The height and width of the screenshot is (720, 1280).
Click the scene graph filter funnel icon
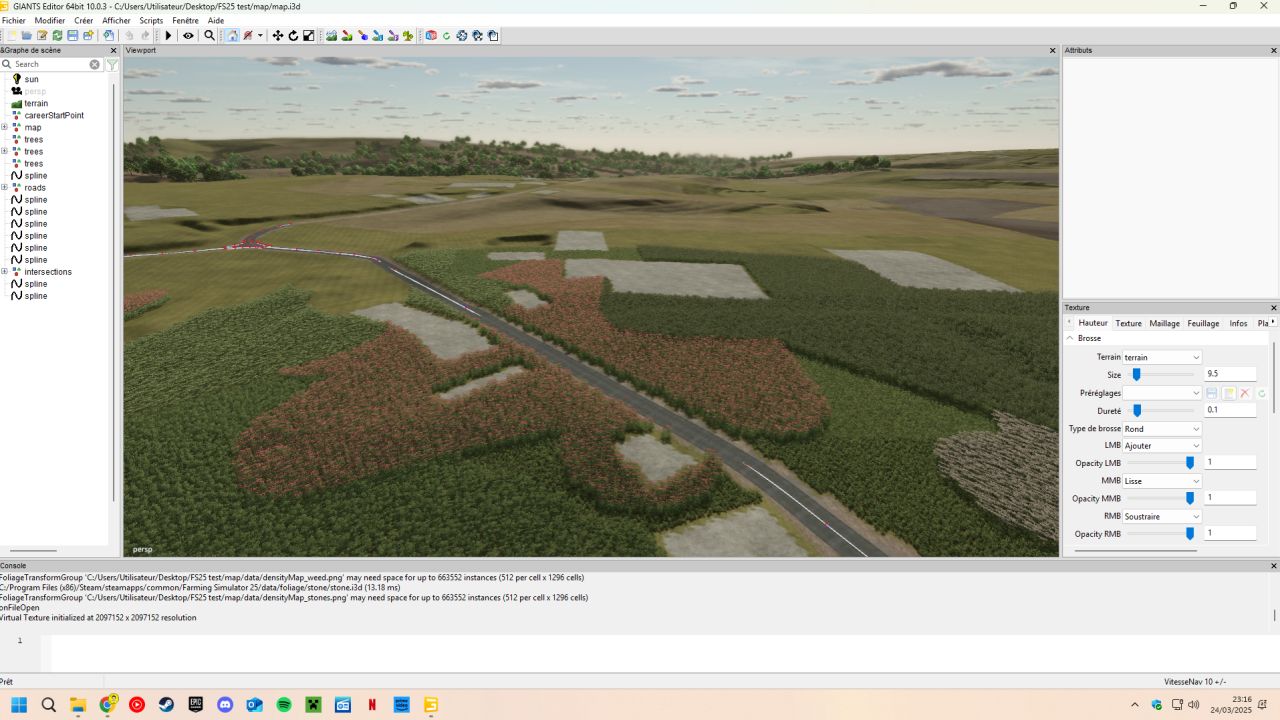pyautogui.click(x=112, y=64)
